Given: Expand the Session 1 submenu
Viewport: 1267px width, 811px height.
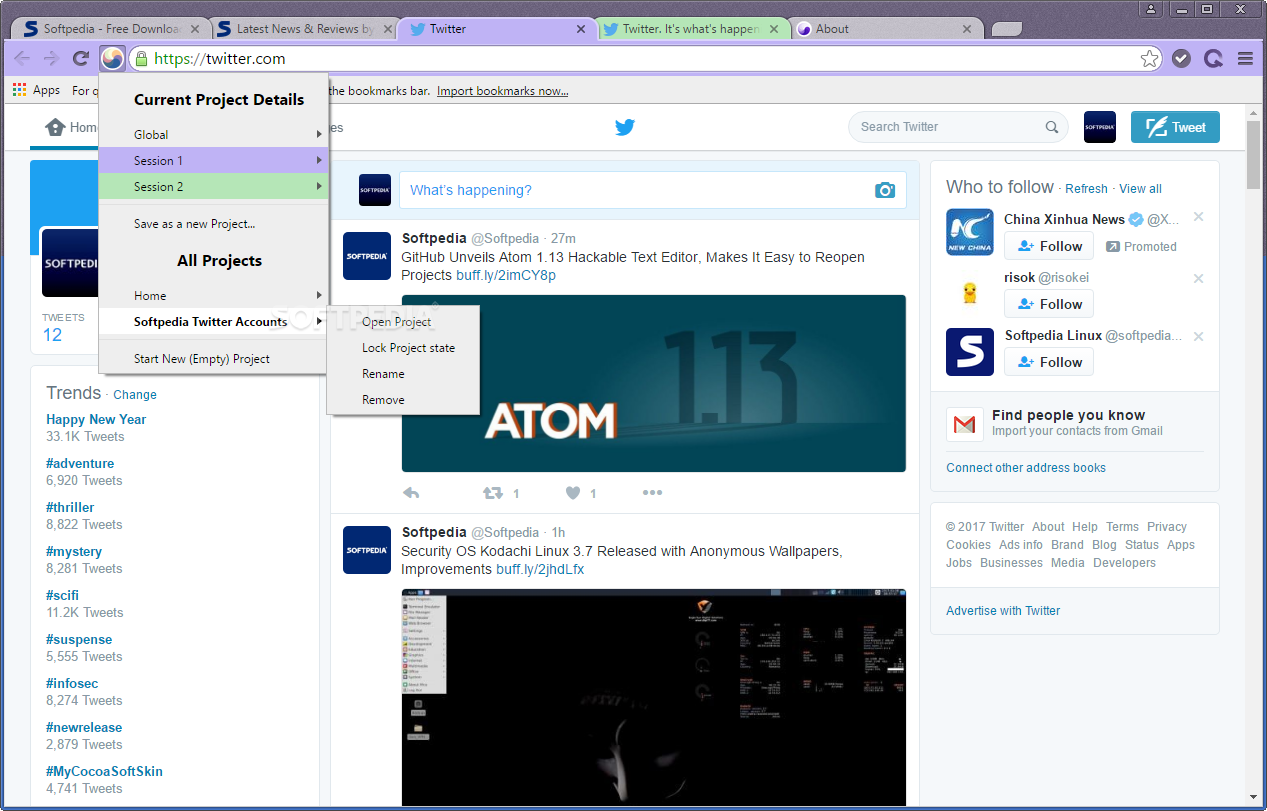Looking at the screenshot, I should [x=213, y=161].
